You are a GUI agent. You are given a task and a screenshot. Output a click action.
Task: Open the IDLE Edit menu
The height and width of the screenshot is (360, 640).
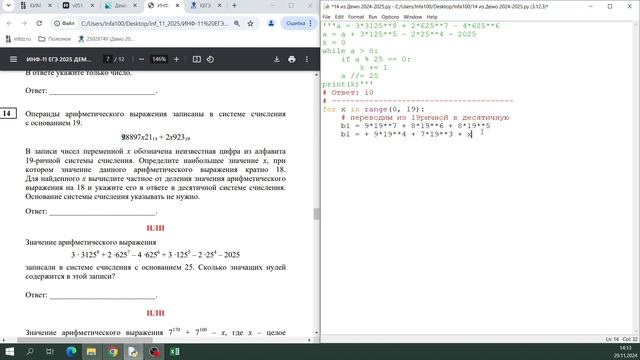coord(339,17)
